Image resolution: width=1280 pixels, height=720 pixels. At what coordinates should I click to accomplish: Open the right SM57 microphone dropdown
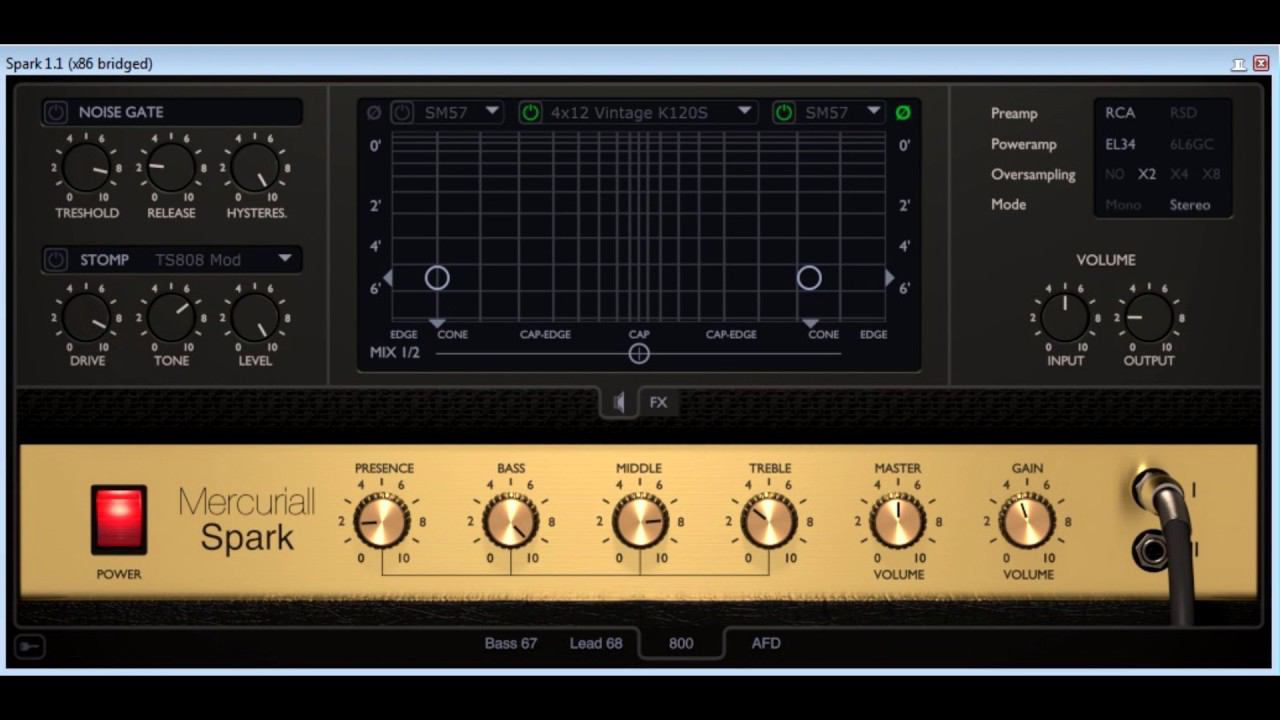click(x=873, y=111)
